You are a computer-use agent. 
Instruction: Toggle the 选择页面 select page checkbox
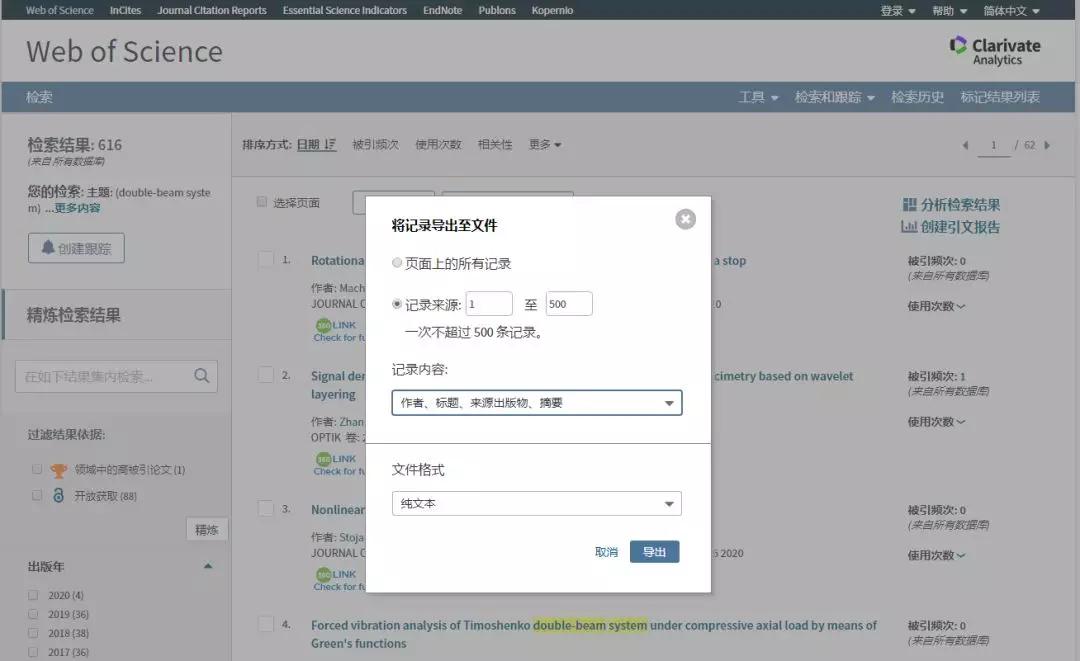(x=262, y=202)
